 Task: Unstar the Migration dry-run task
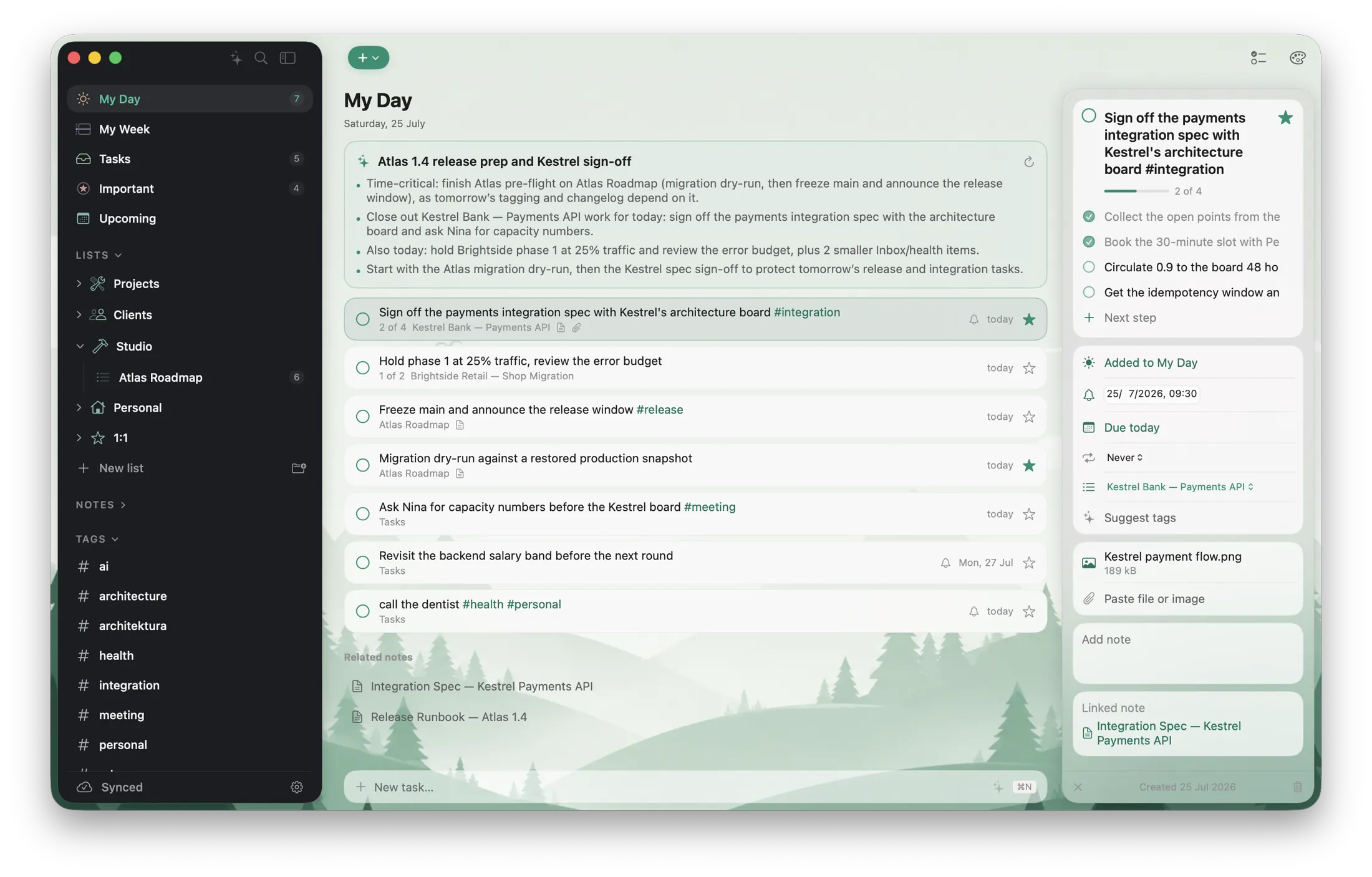1028,465
